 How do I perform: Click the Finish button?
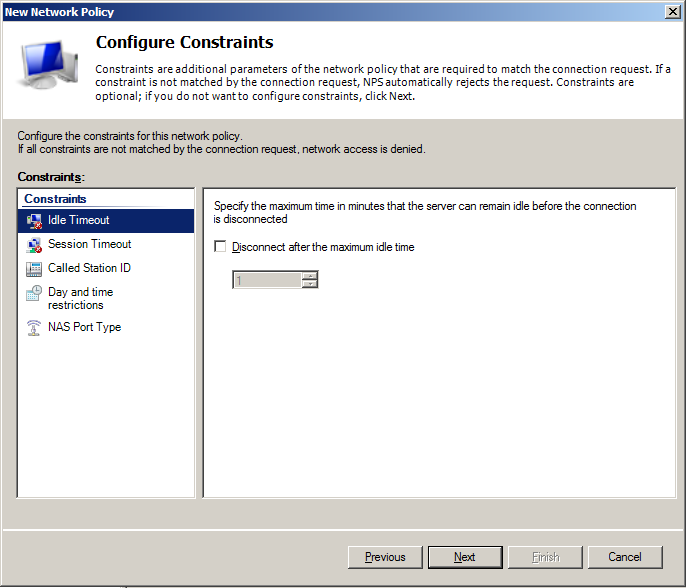(x=545, y=557)
